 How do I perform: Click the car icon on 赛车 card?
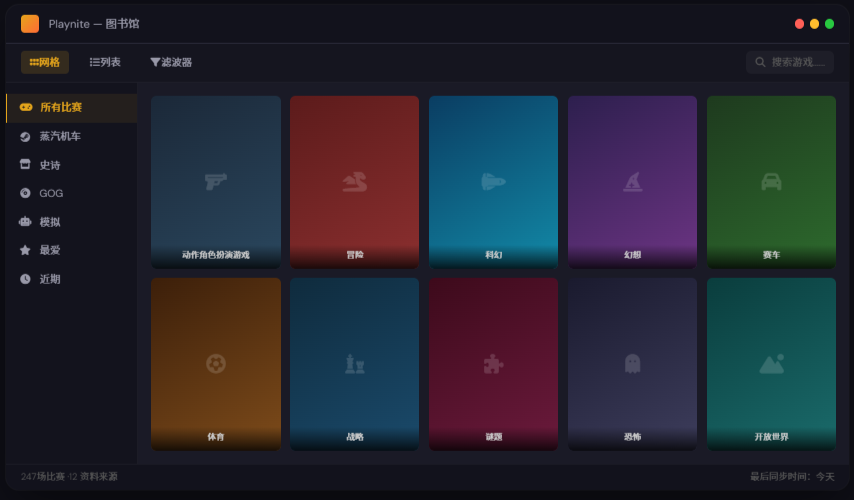[x=771, y=181]
